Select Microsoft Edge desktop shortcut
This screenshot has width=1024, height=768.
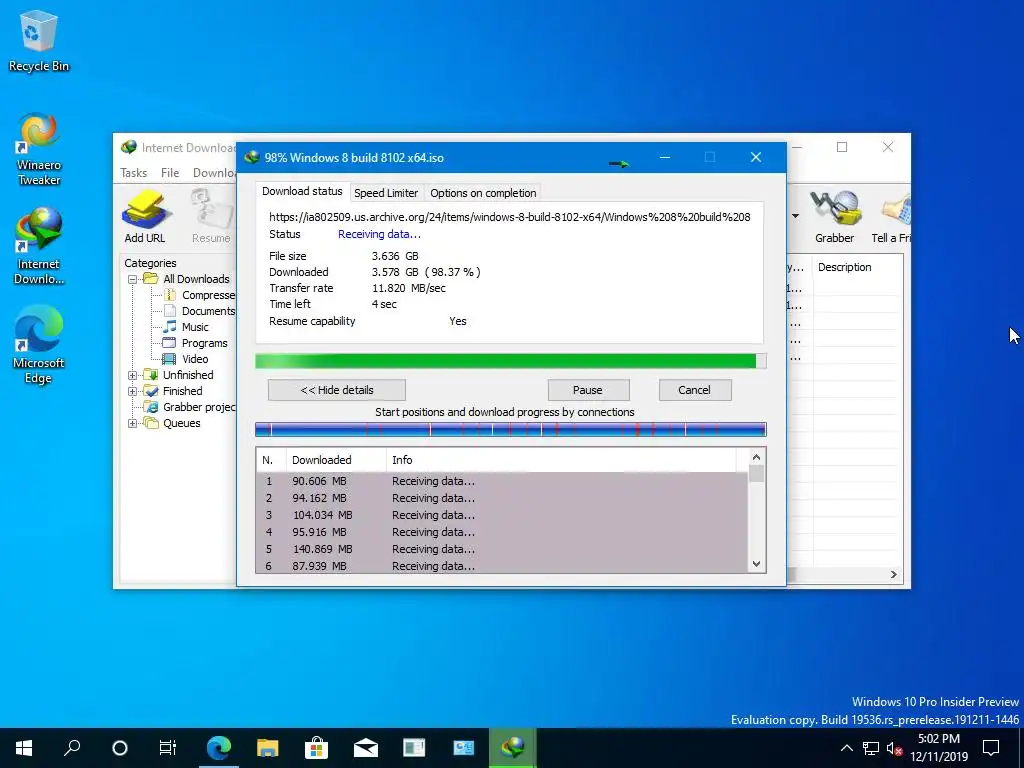[x=39, y=345]
